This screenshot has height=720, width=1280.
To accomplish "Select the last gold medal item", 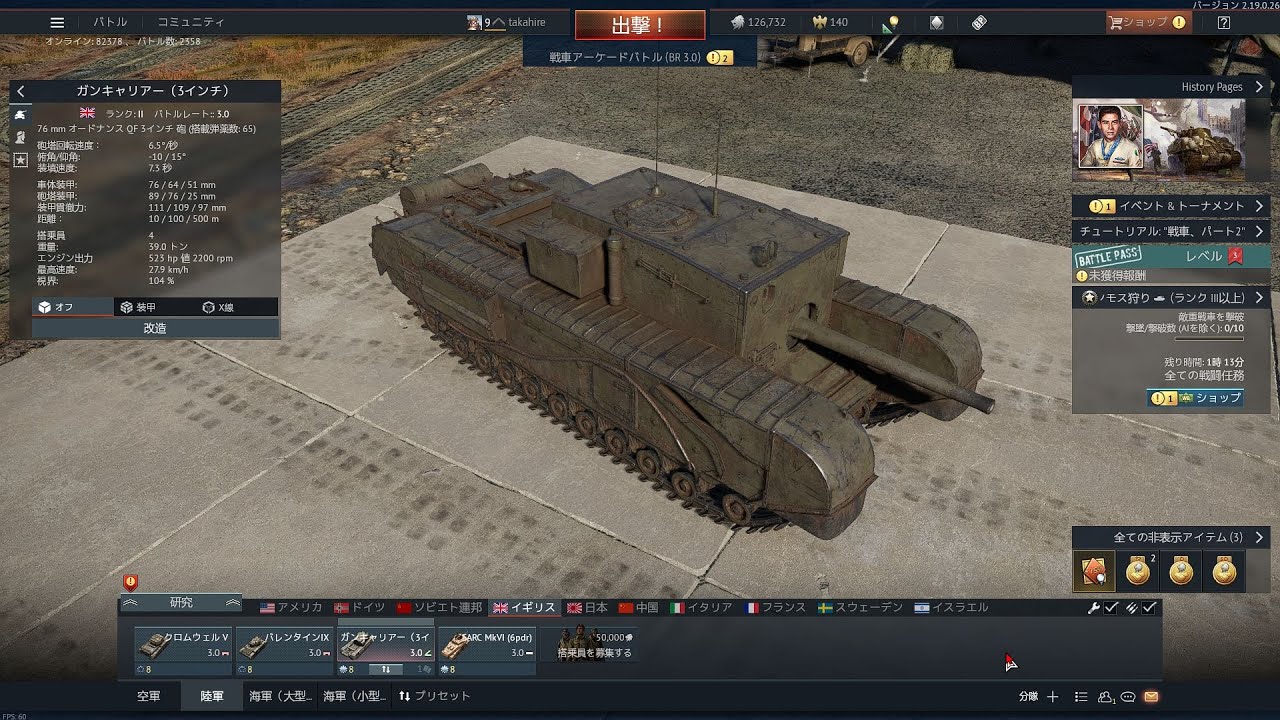I will pos(1225,571).
